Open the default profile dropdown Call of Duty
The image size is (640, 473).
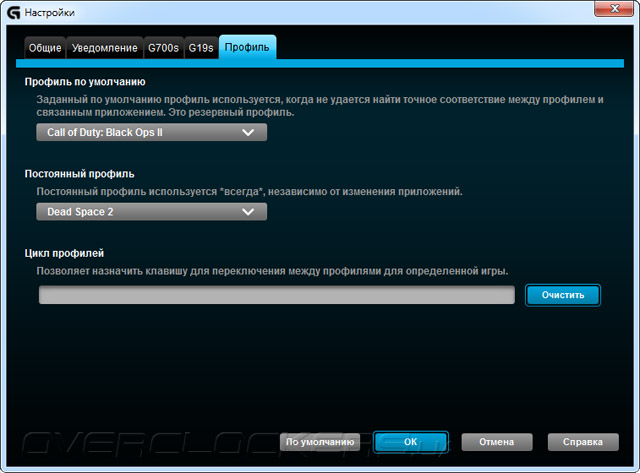click(151, 132)
